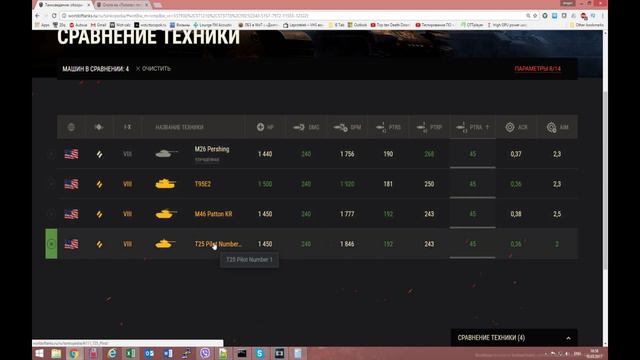Open a new Chrome tab
This screenshot has height=360, width=640.
pos(158,5)
